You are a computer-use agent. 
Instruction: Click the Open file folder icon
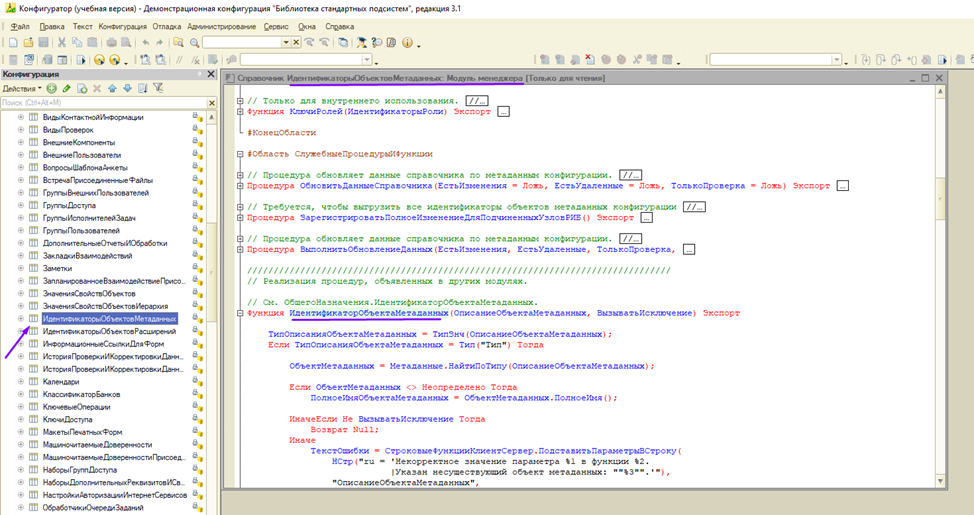coord(28,43)
